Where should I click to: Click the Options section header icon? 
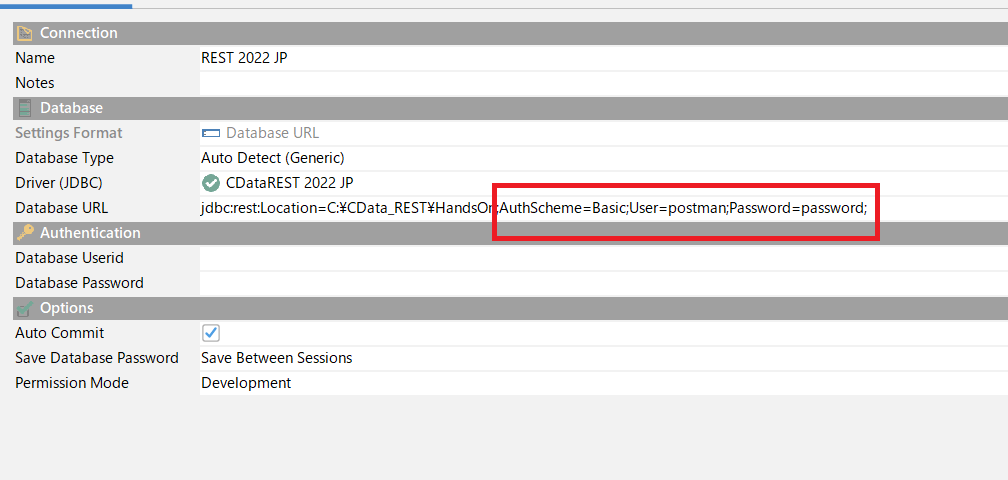[x=25, y=308]
